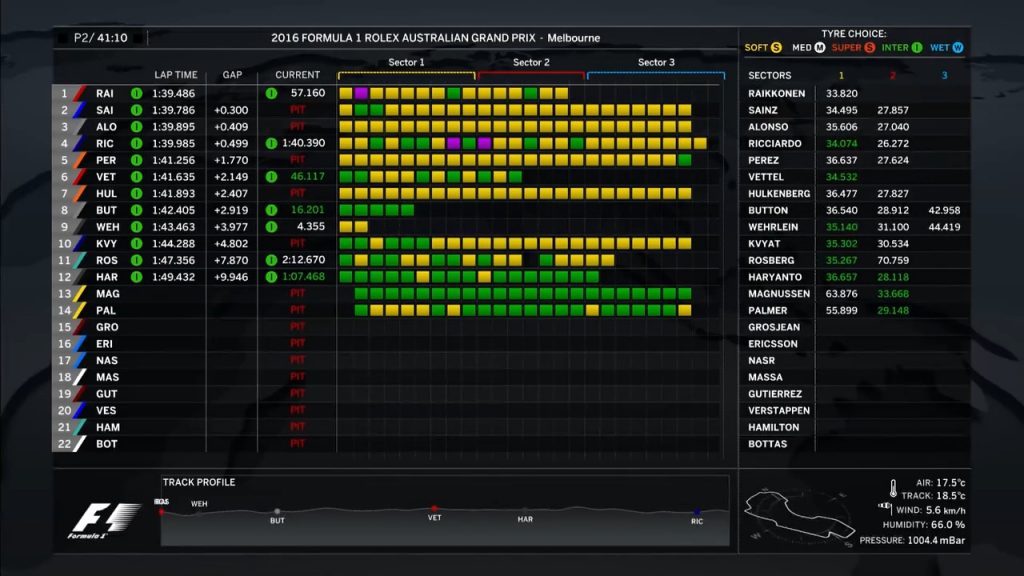
Task: Click the Formula 1 logo
Action: point(103,520)
